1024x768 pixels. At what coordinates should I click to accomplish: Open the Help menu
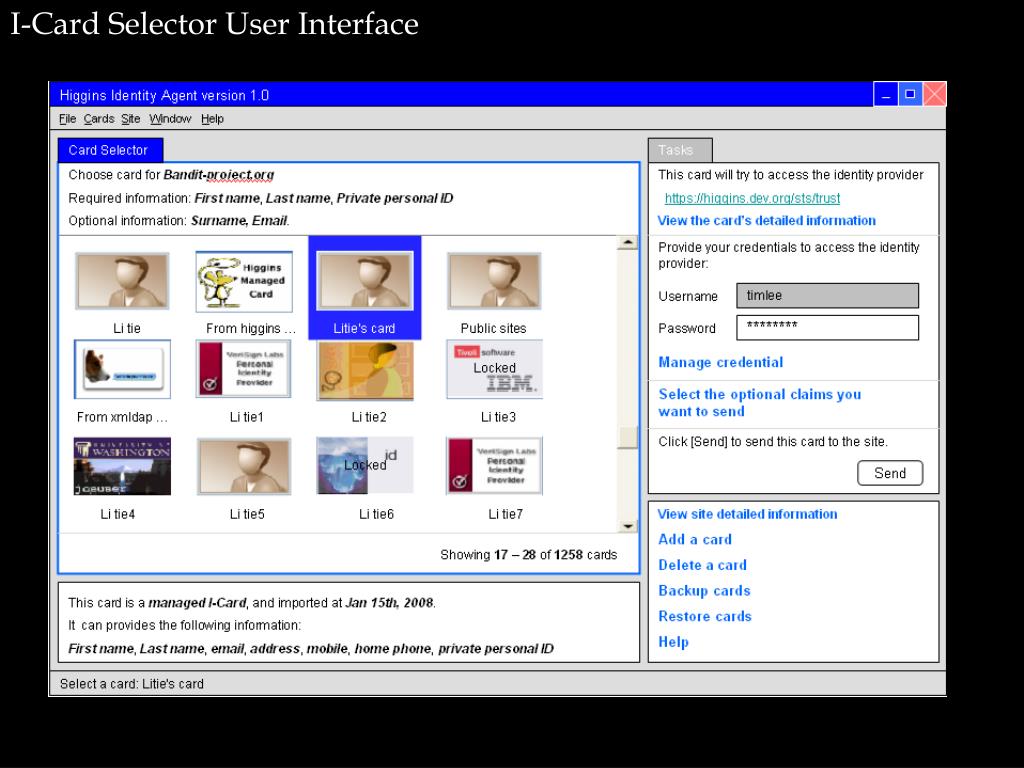click(x=212, y=119)
